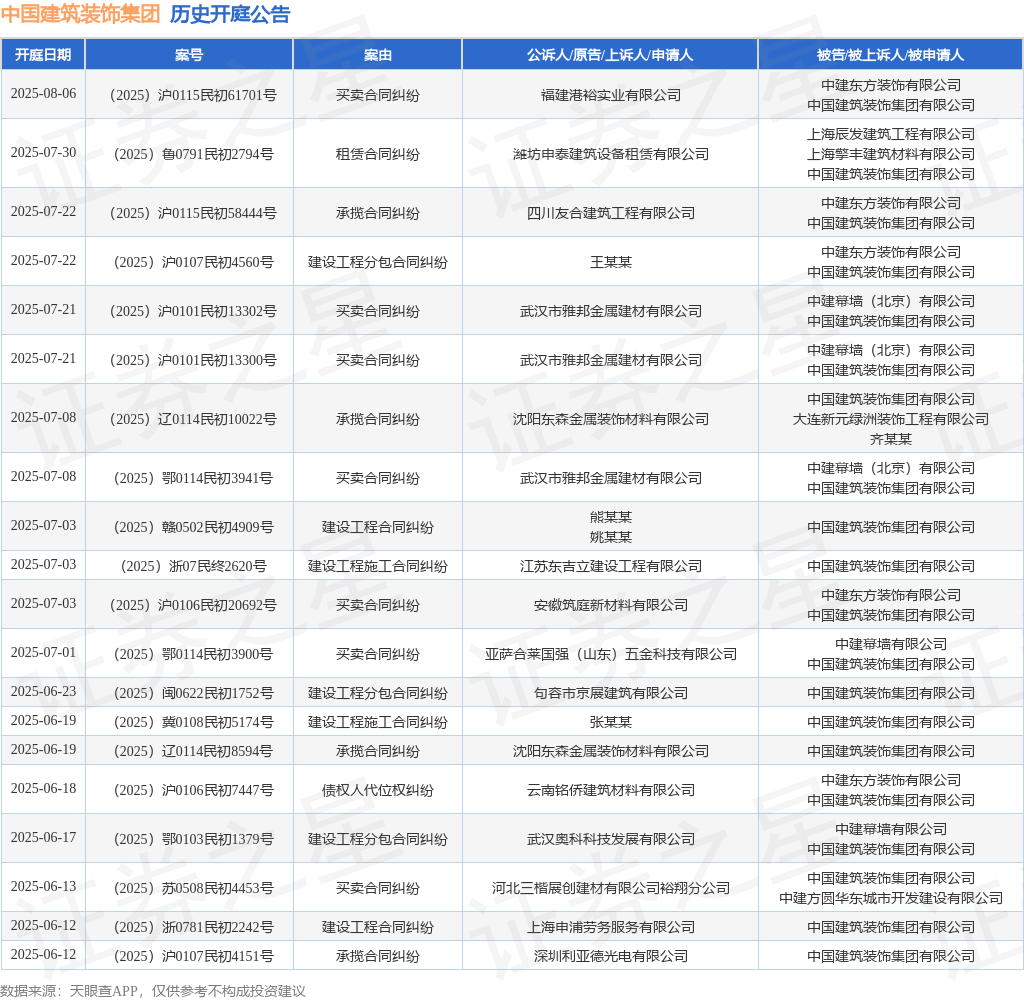Select case number 辽0114民初8594号
The width and height of the screenshot is (1024, 1000).
(x=193, y=751)
